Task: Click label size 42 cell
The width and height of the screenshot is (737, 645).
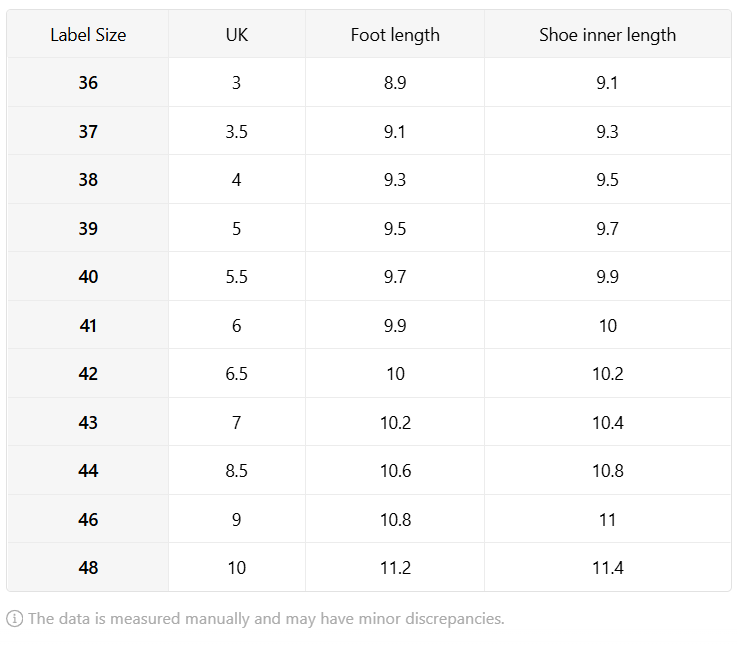Action: click(x=88, y=374)
